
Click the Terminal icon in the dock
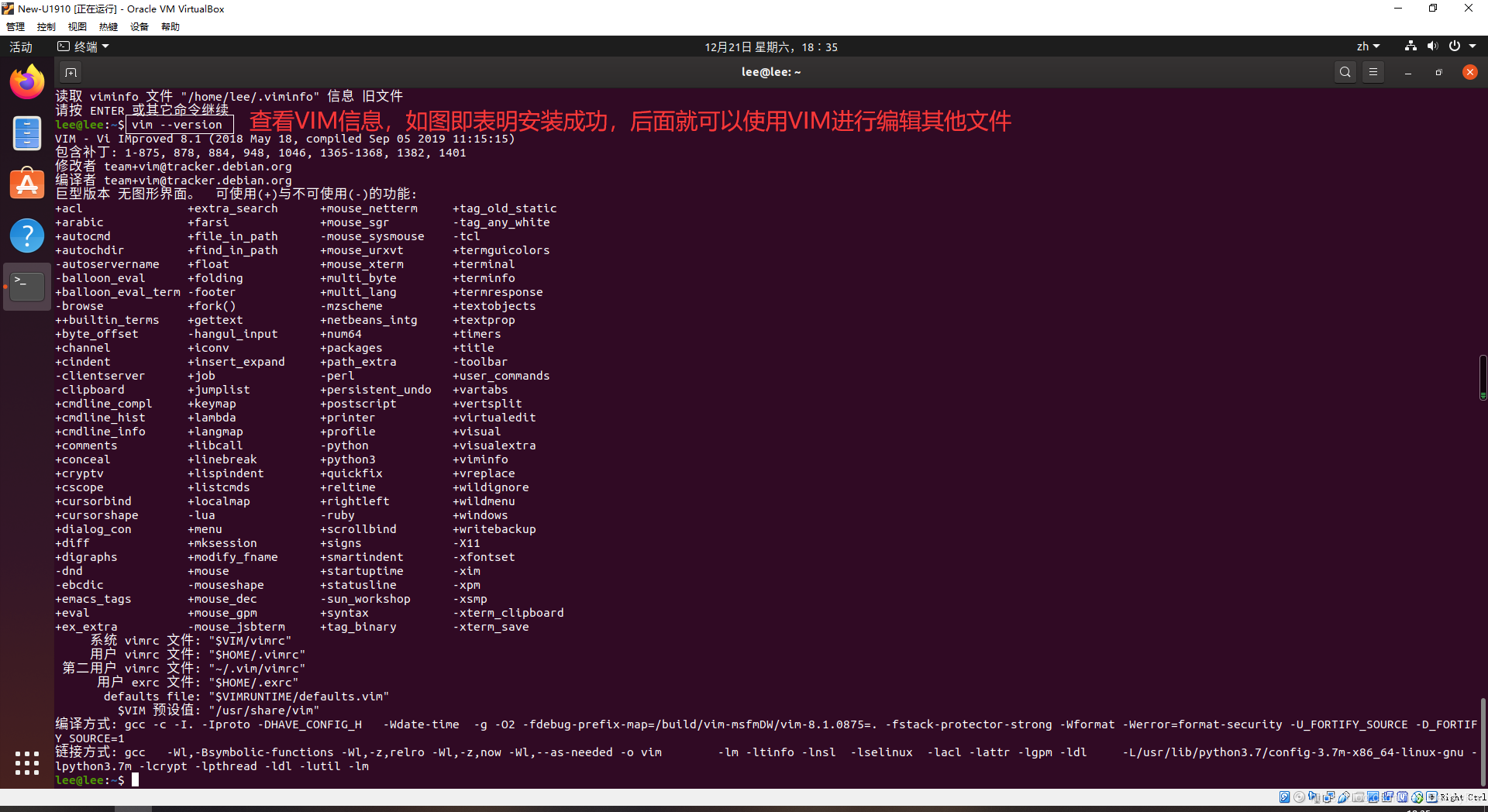(27, 287)
